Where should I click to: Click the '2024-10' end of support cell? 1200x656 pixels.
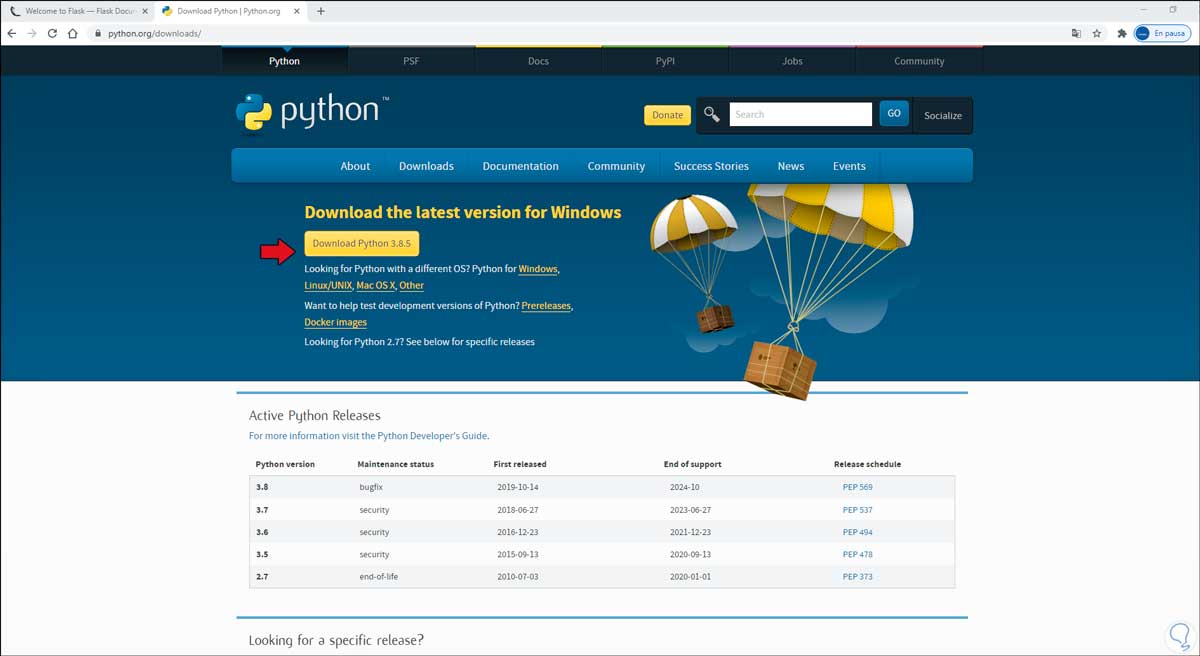coord(685,487)
